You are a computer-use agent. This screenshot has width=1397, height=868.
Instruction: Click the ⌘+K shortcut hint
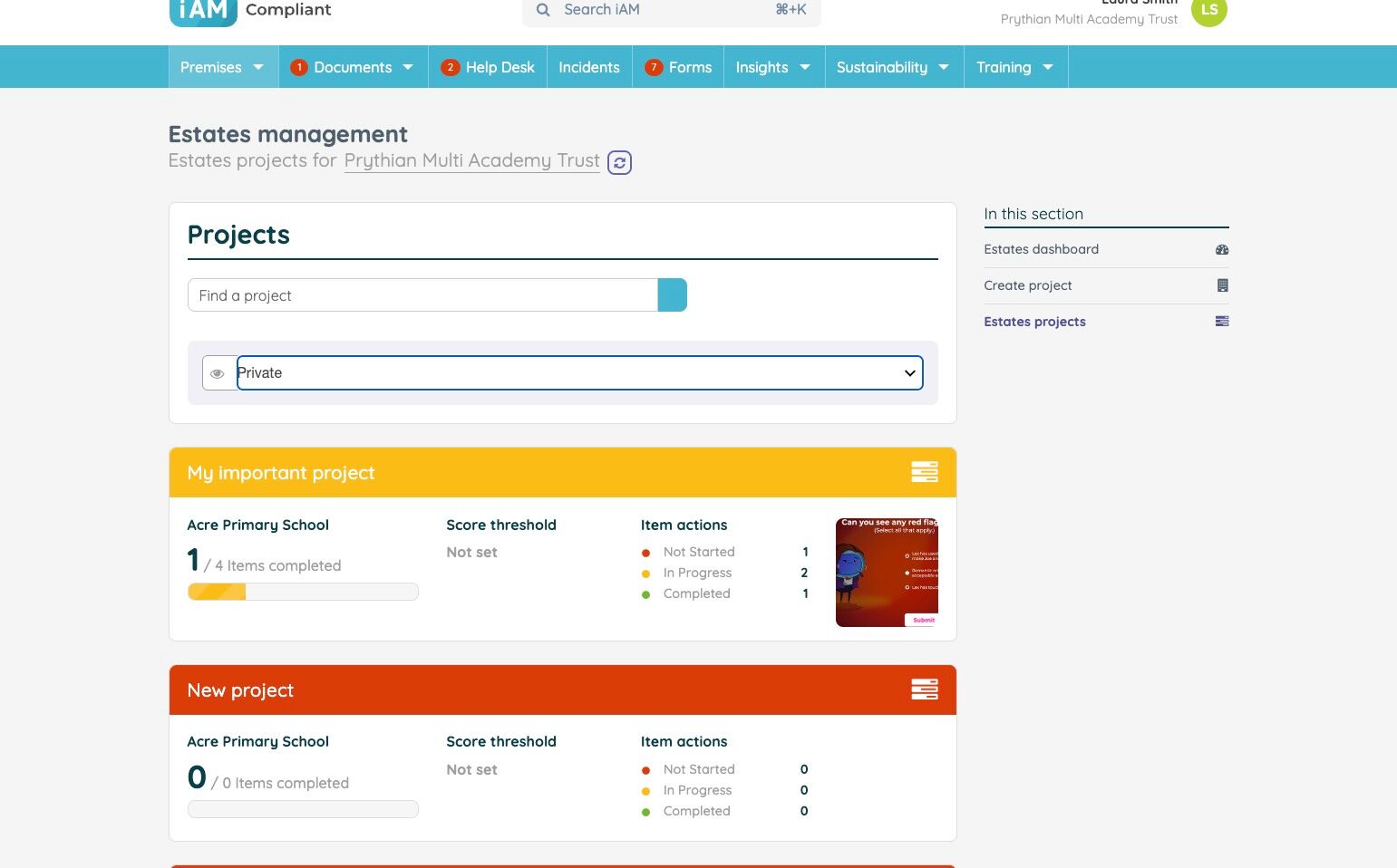click(791, 10)
